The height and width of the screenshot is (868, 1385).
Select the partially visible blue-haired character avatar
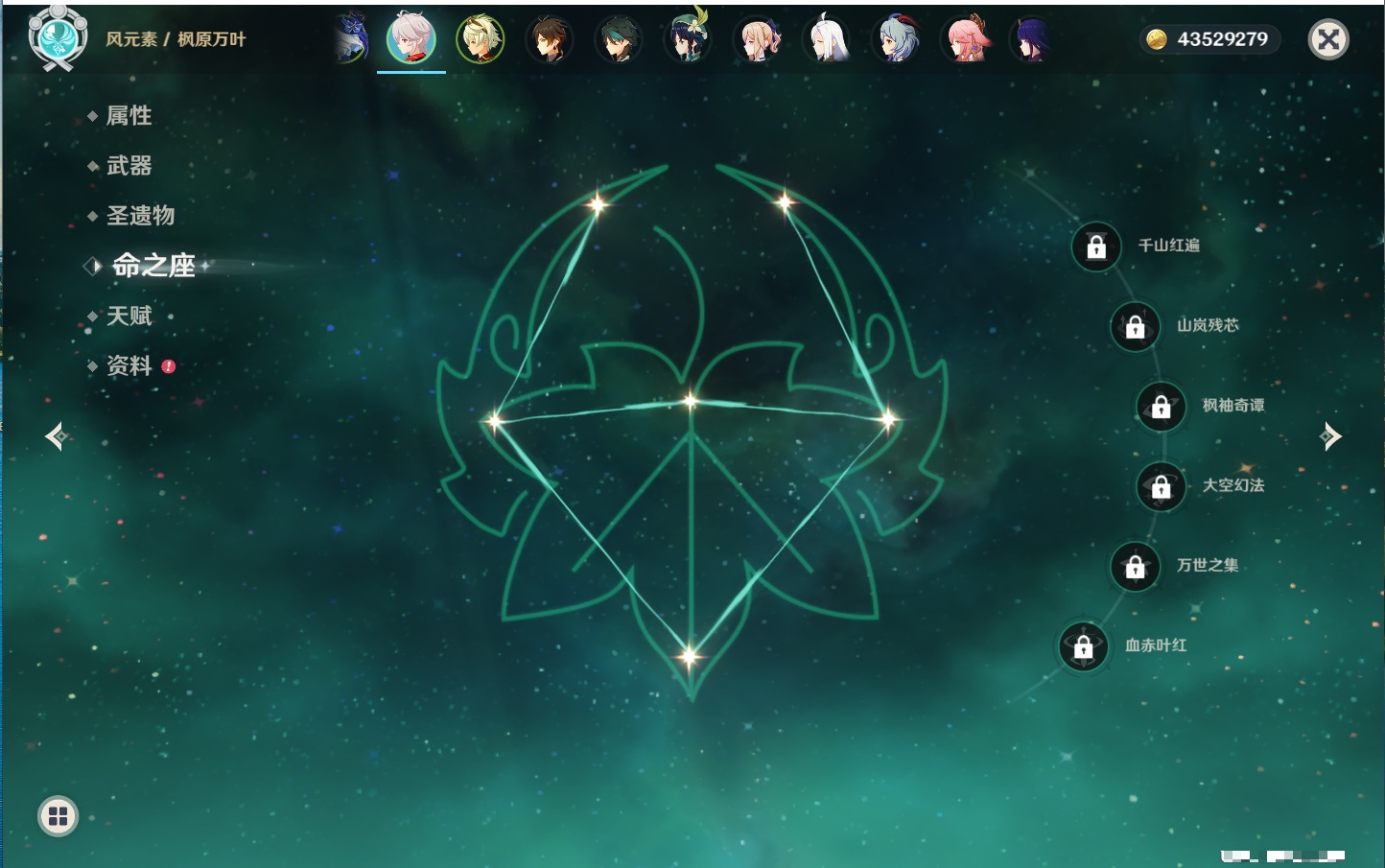(352, 38)
